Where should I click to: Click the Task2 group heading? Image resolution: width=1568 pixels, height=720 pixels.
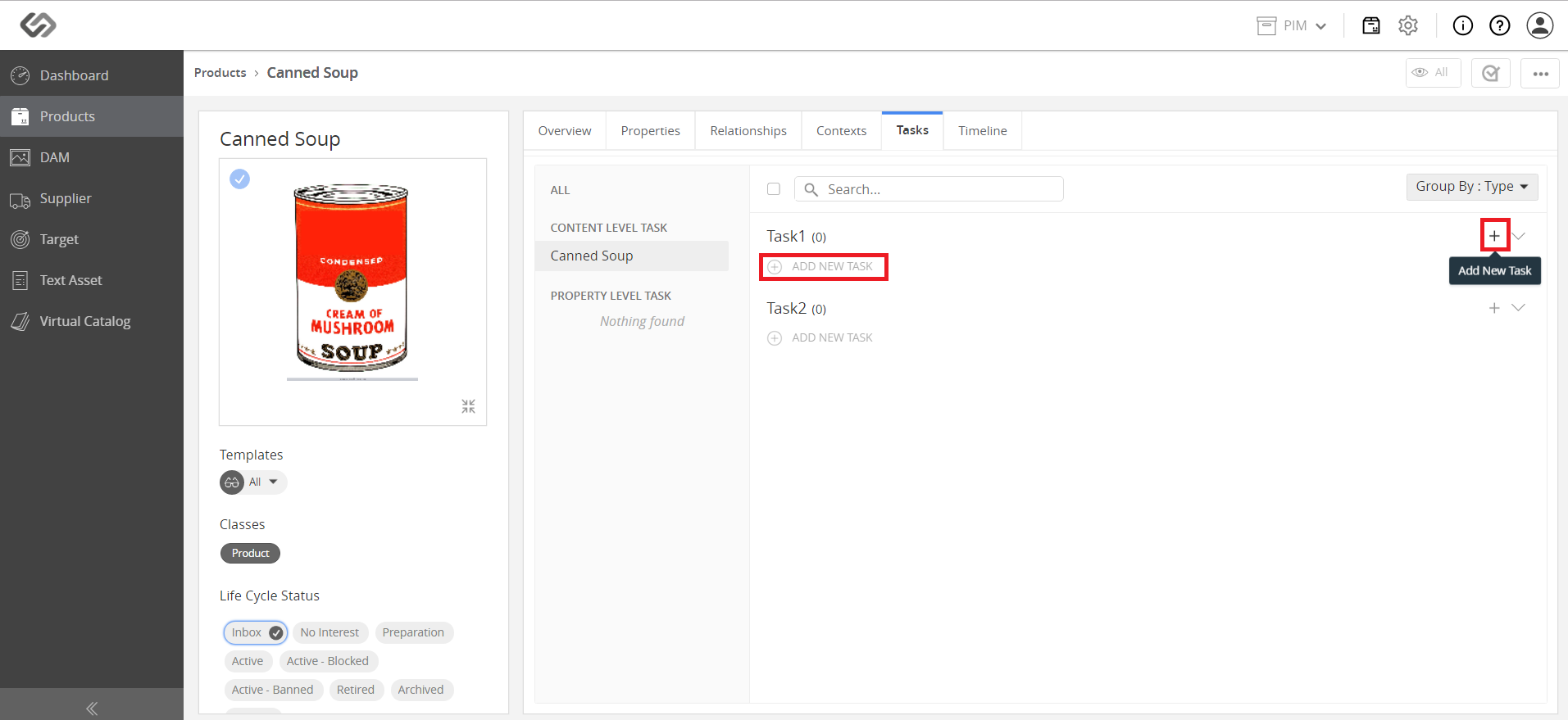coord(797,309)
